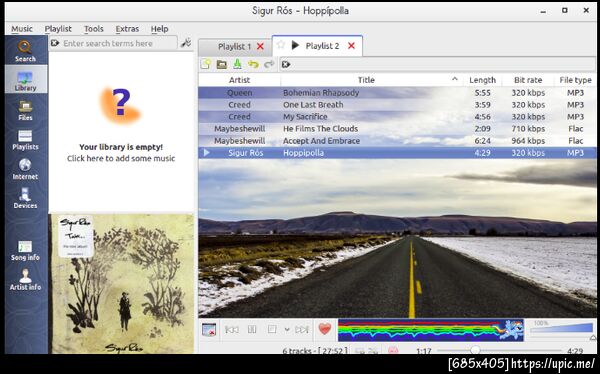This screenshot has height=374, width=600.
Task: Select the Accept And Embrace track
Action: [397, 140]
